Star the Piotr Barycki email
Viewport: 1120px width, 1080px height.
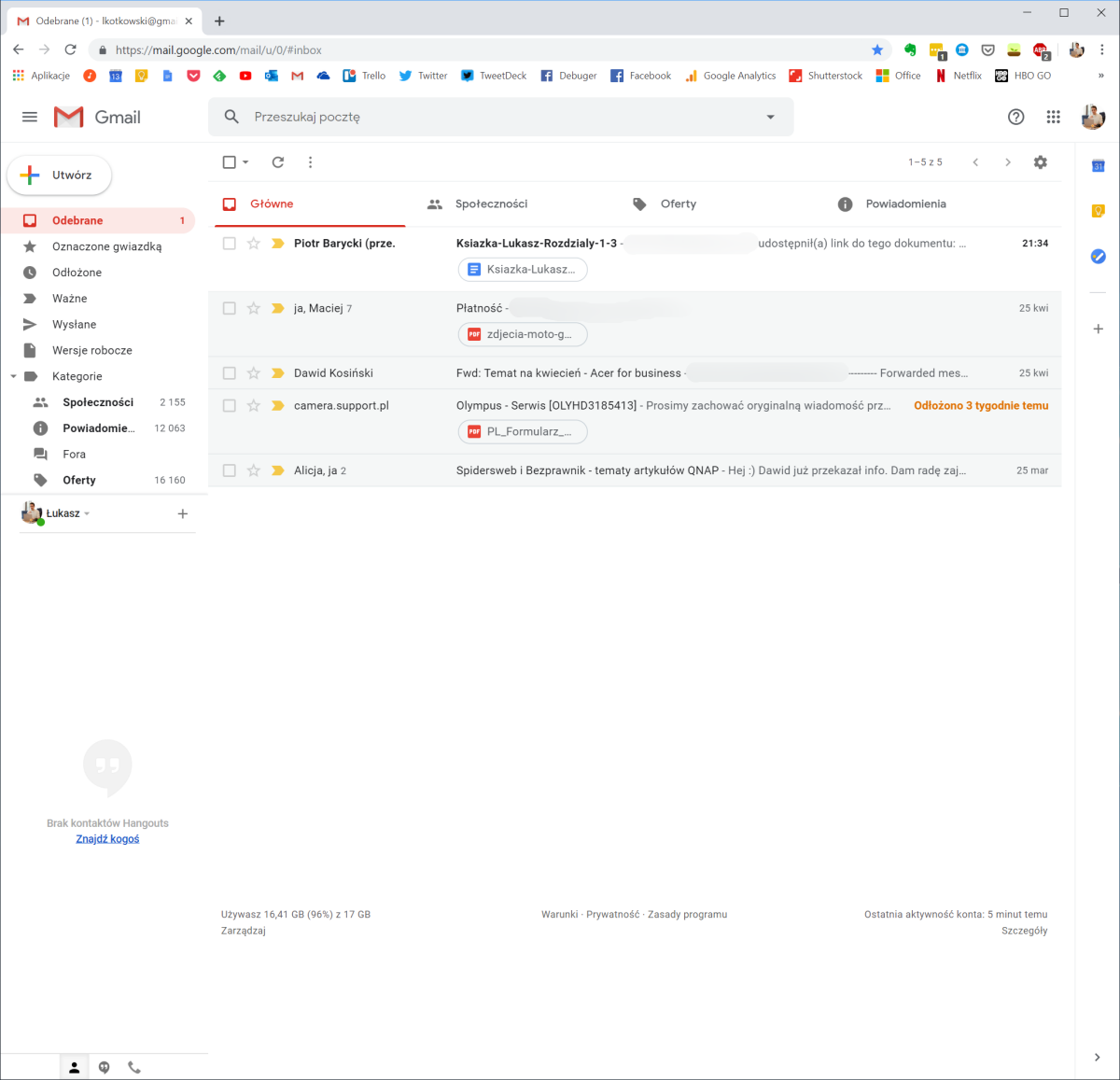pyautogui.click(x=253, y=244)
